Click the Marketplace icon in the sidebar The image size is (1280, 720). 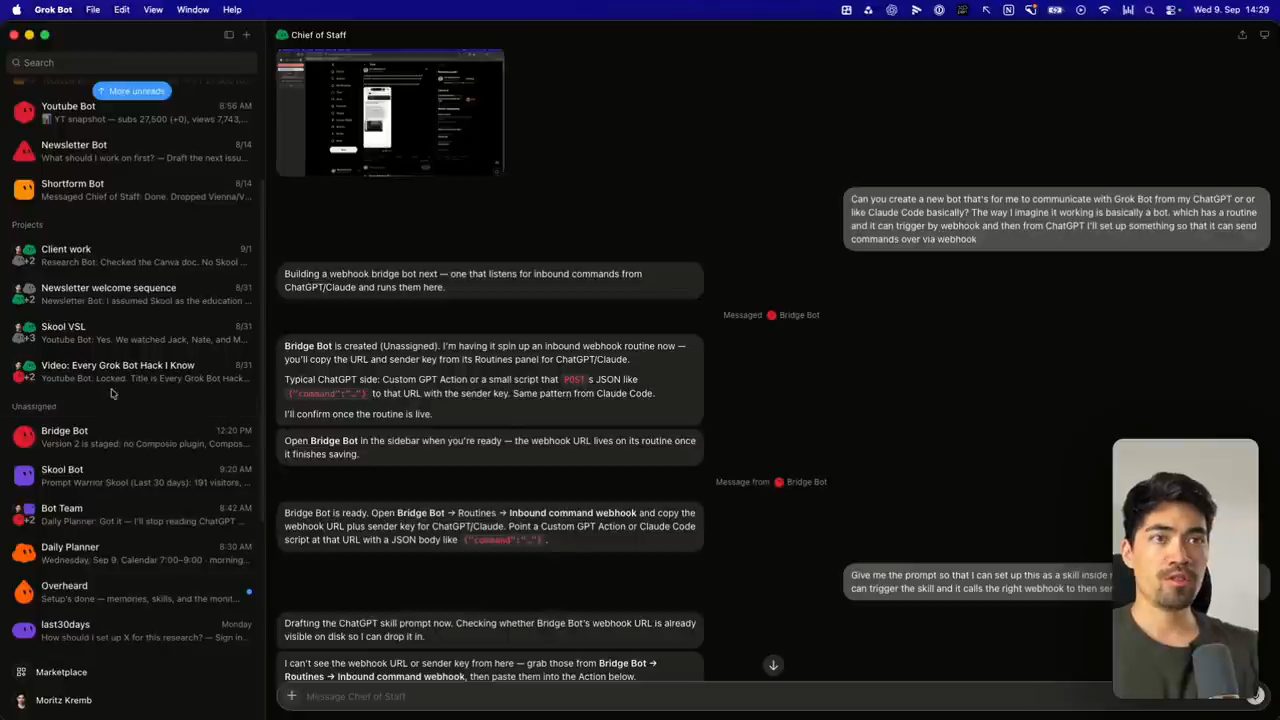[x=21, y=672]
